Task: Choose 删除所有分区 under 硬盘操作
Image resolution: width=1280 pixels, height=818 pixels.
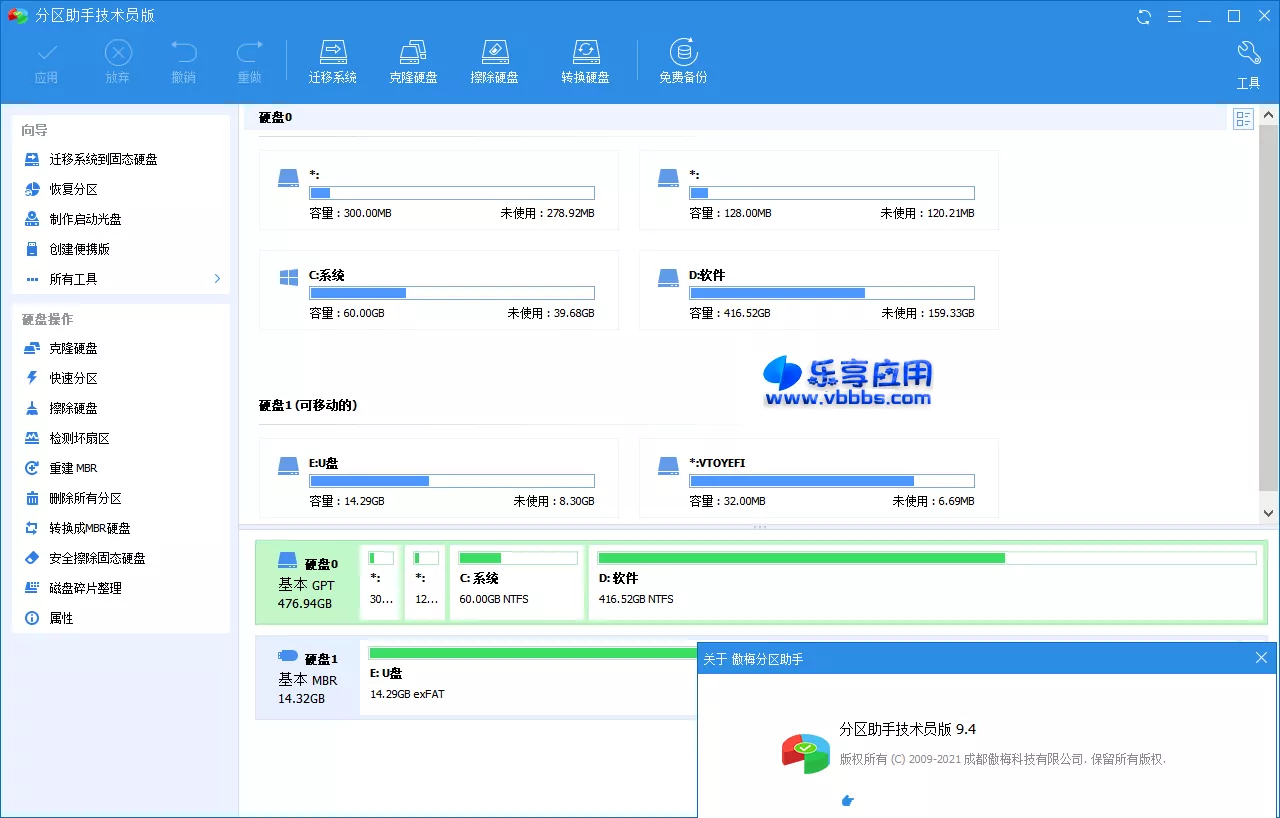Action: tap(81, 497)
